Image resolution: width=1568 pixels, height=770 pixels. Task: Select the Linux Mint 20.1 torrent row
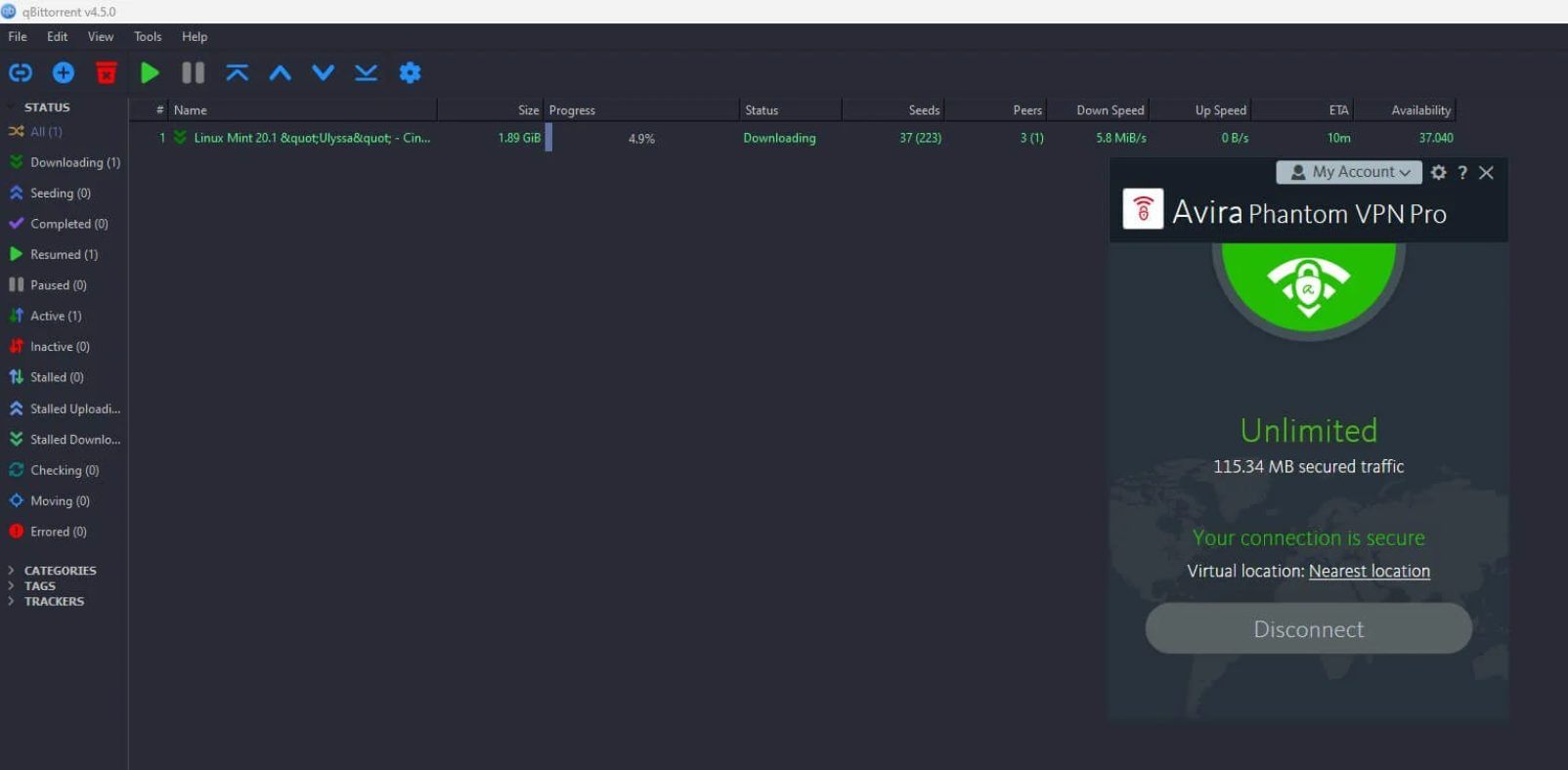pyautogui.click(x=793, y=138)
